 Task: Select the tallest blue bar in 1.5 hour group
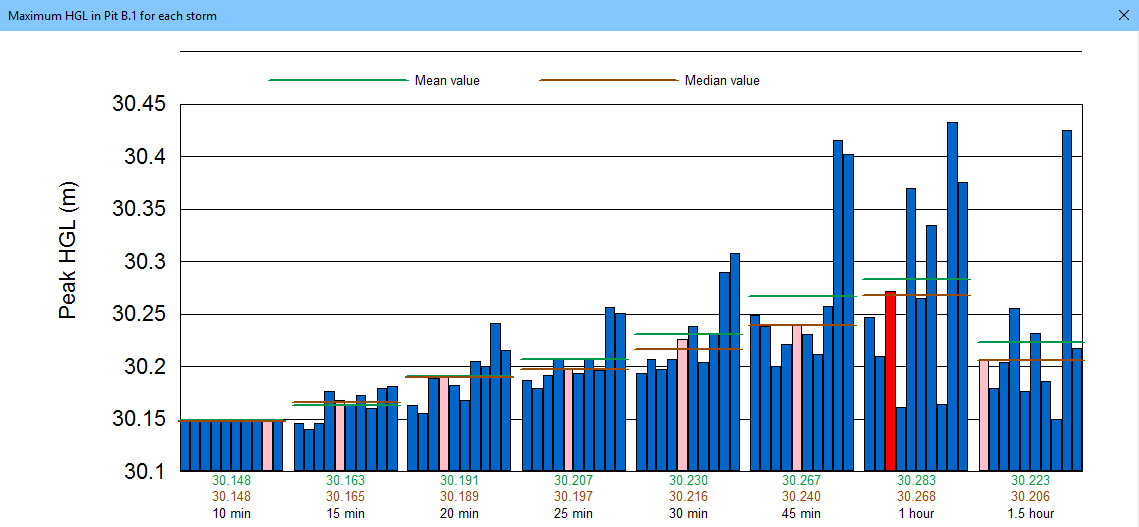tap(1067, 300)
